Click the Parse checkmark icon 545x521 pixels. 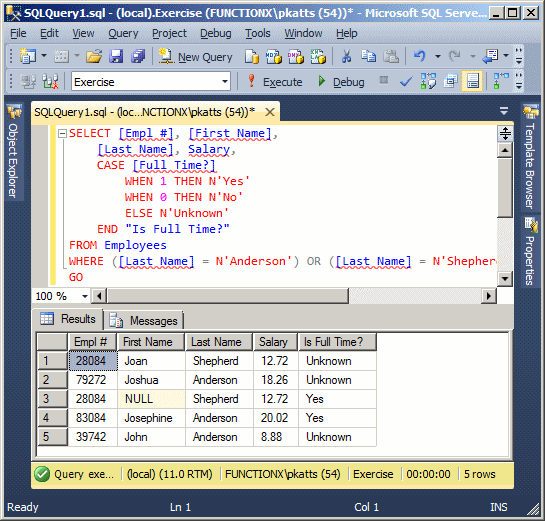406,82
